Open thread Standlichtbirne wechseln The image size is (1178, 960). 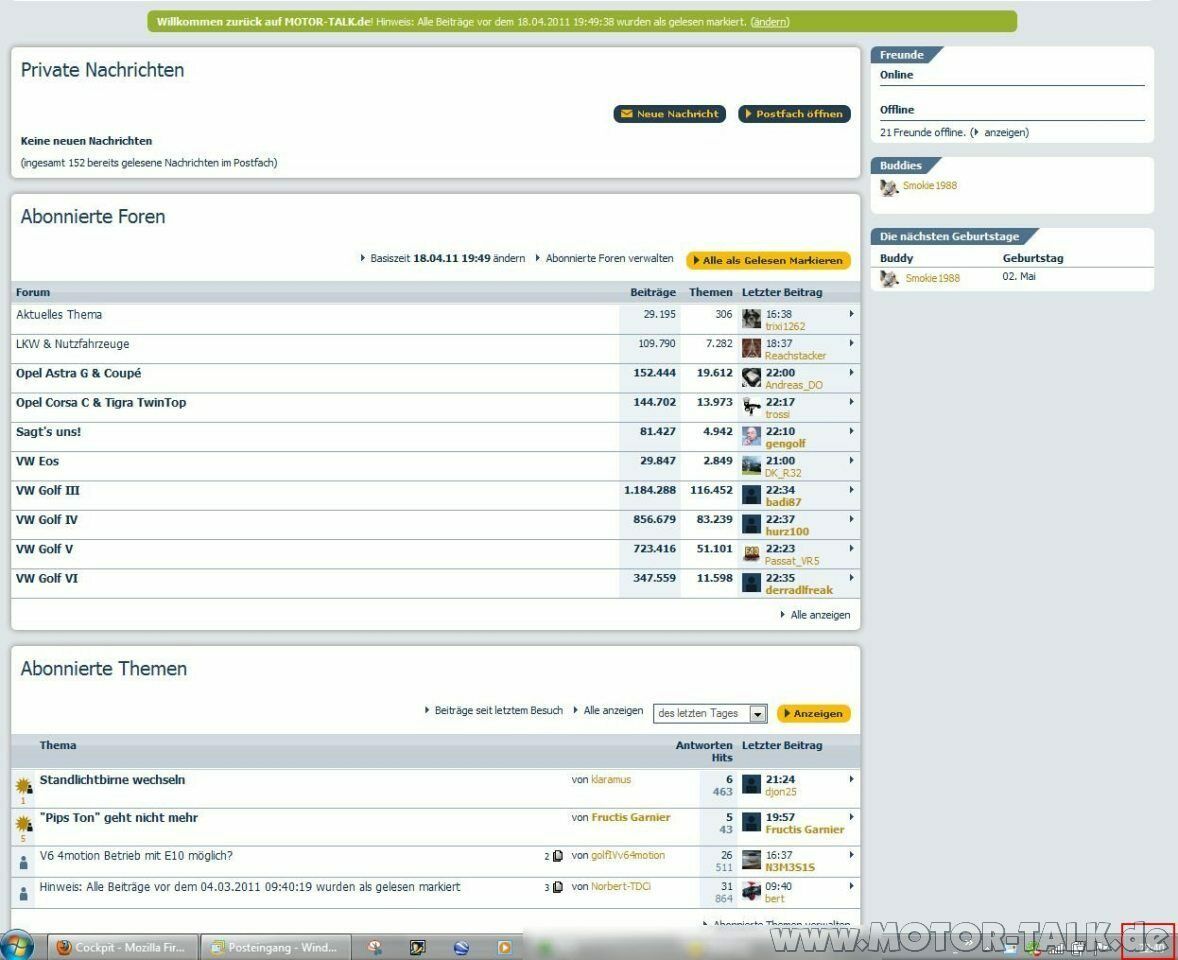tap(112, 780)
